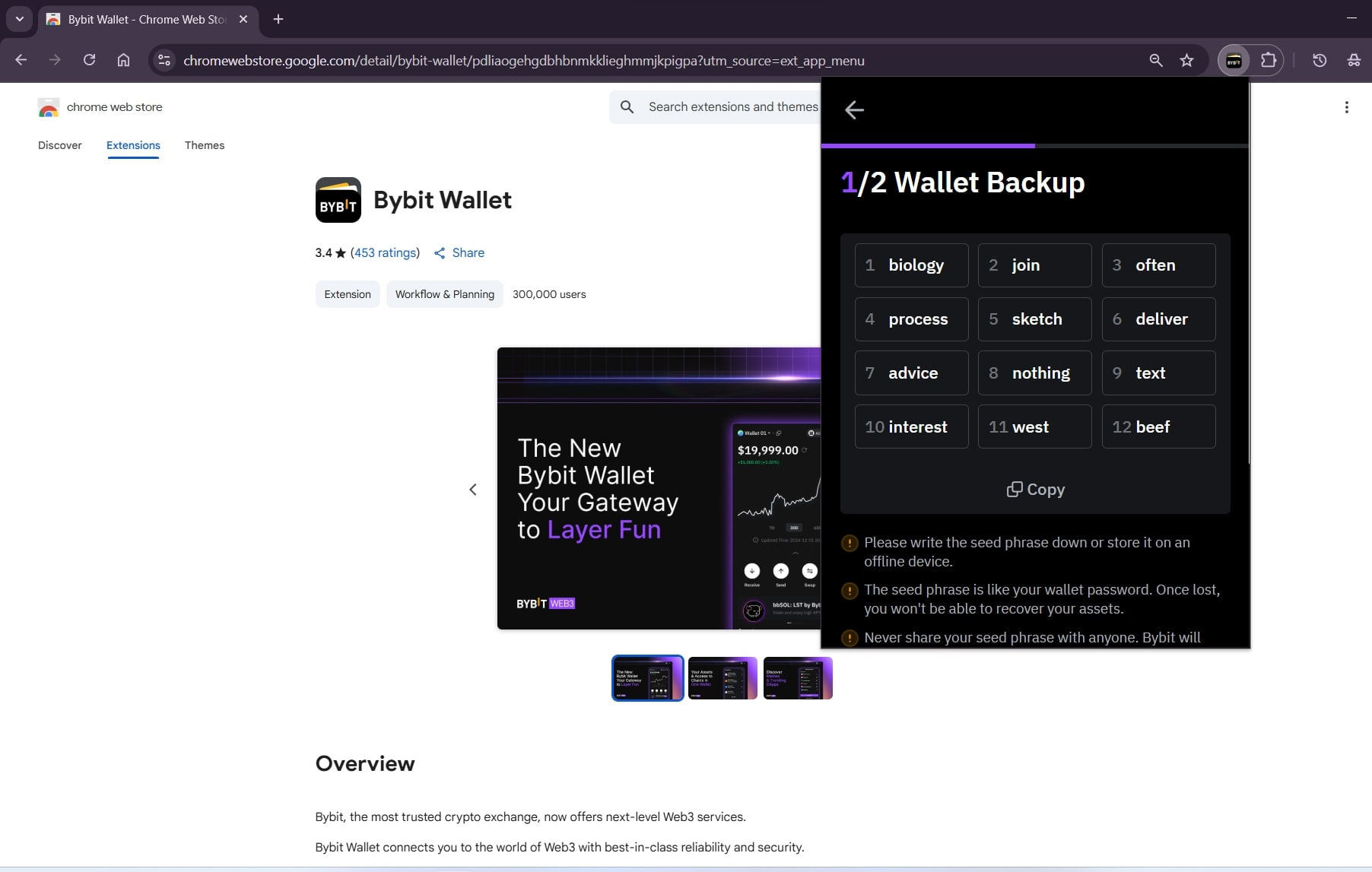
Task: Bookmark this page with the star icon
Action: (1186, 61)
